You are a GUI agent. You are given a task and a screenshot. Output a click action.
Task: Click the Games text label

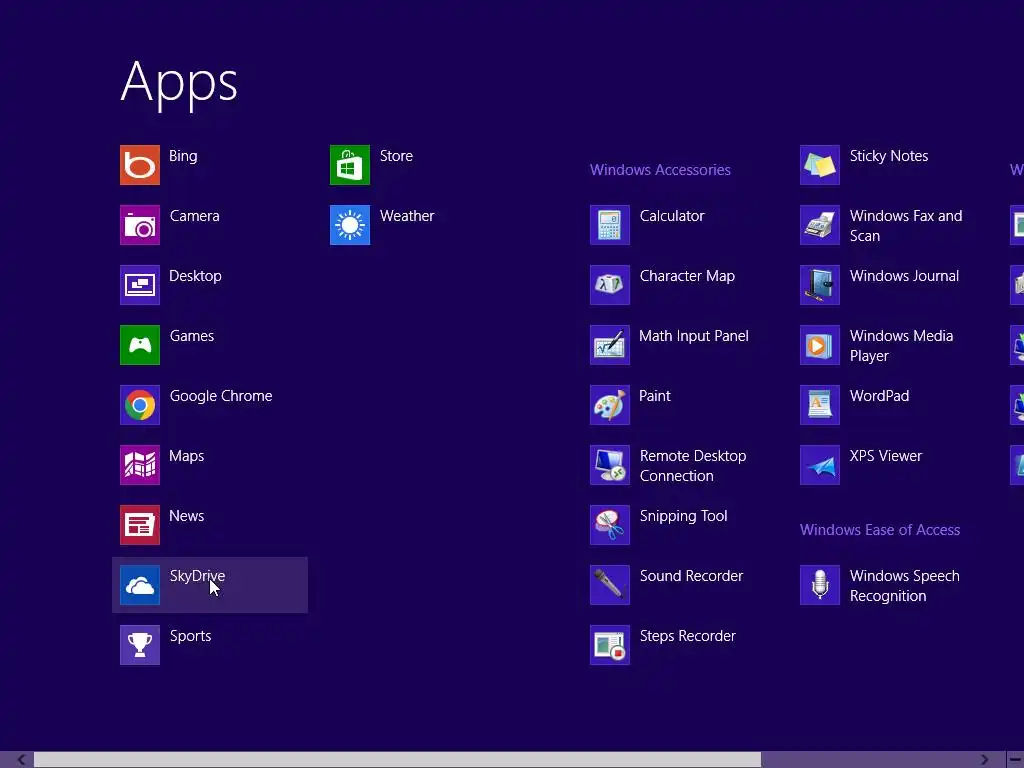coord(192,336)
